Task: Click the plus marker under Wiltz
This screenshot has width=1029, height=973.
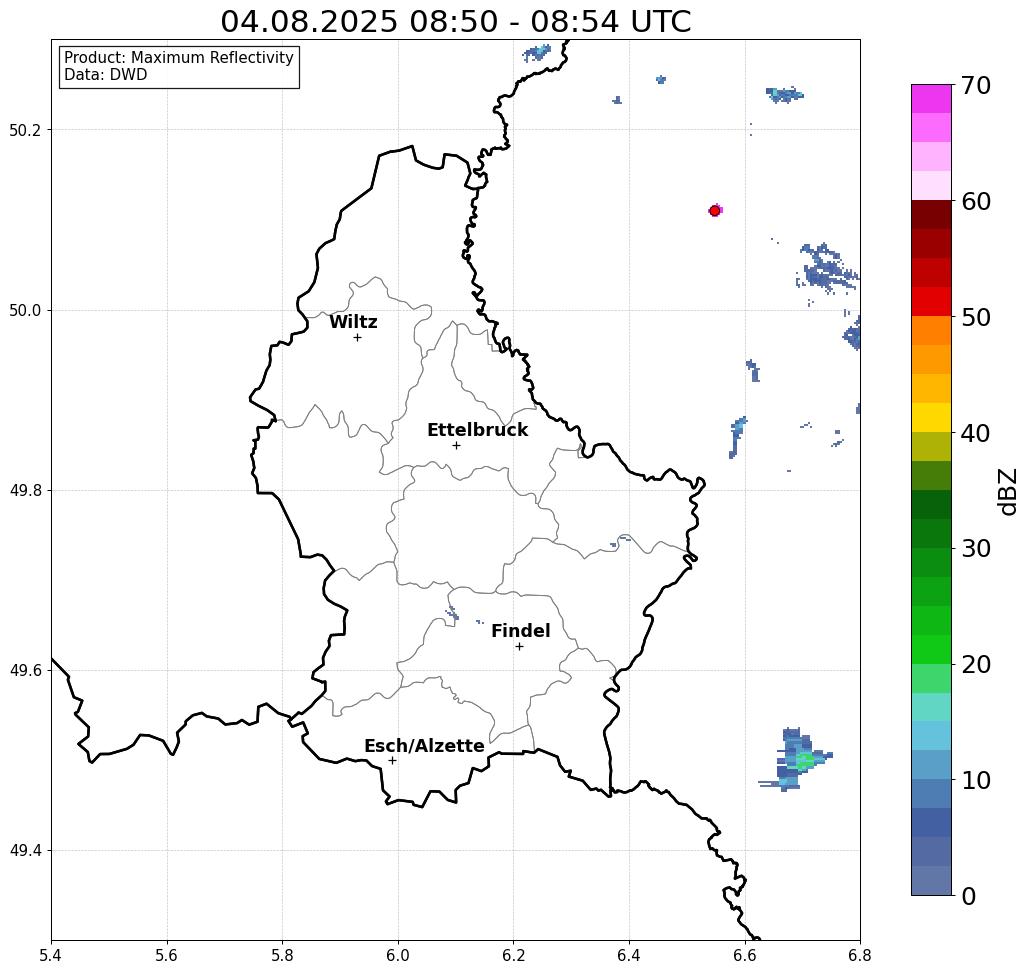Action: 357,337
